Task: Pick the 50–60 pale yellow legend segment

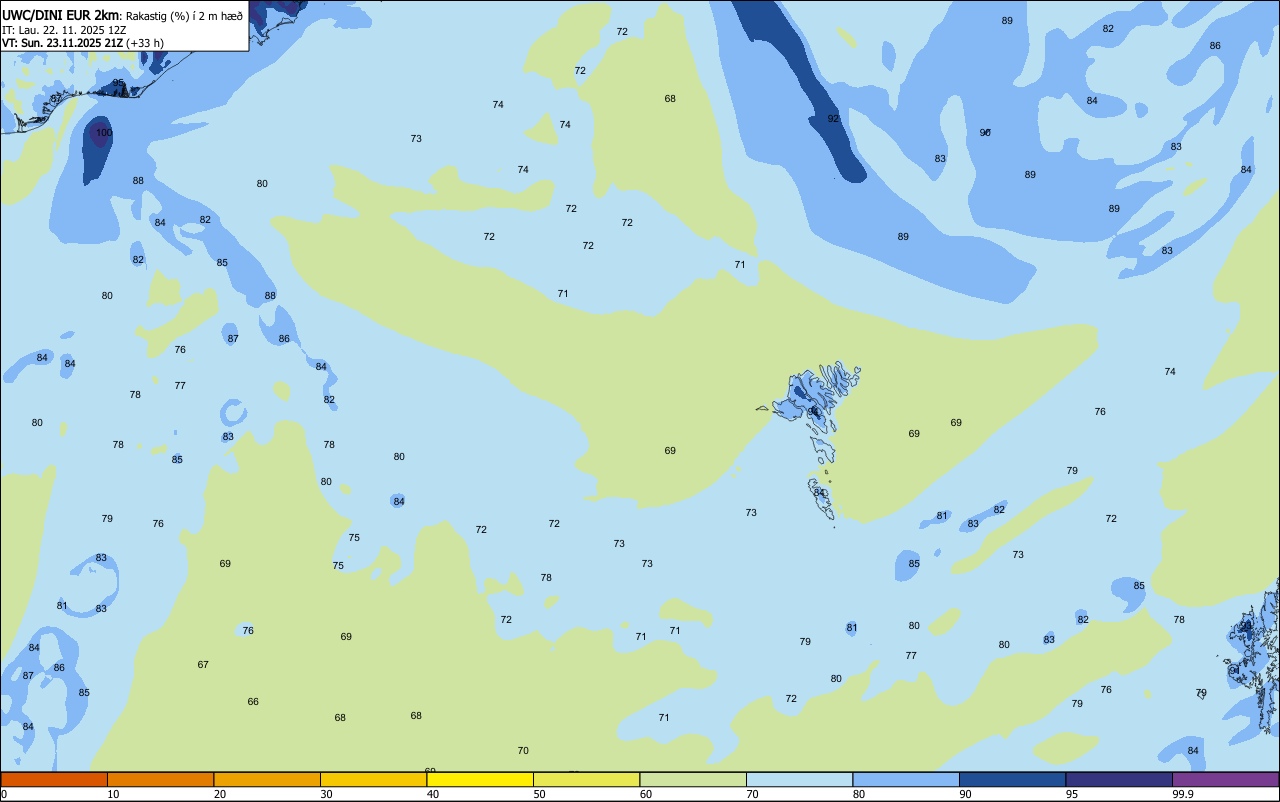Action: [586, 779]
